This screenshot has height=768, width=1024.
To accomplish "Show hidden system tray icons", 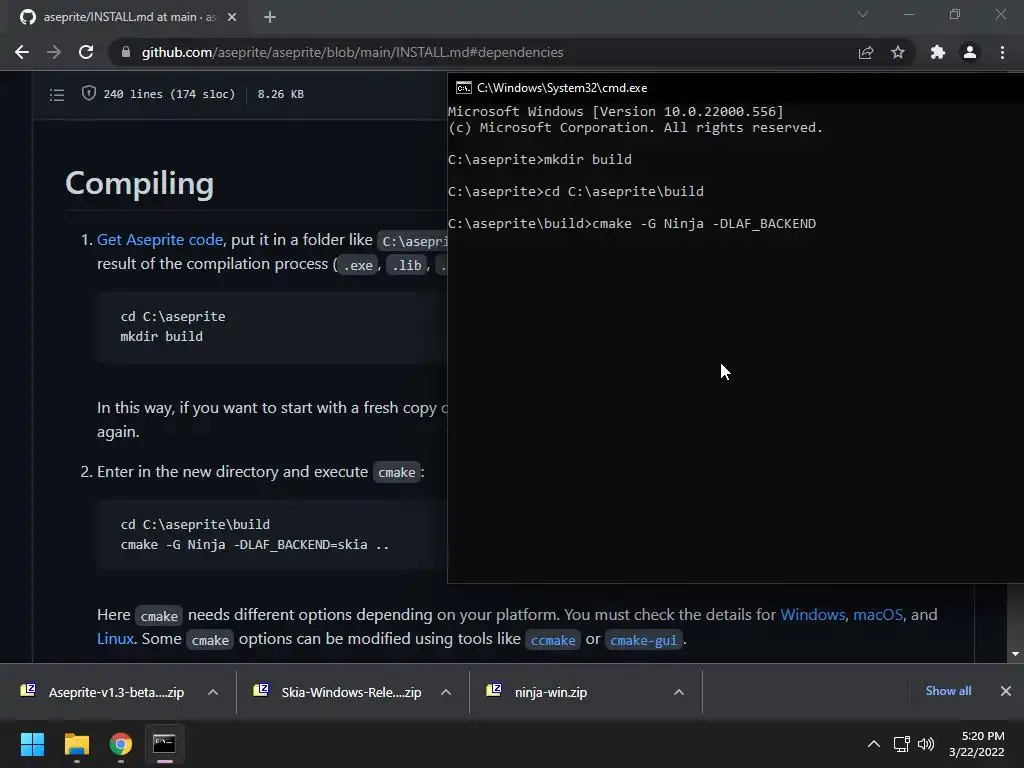I will [874, 744].
